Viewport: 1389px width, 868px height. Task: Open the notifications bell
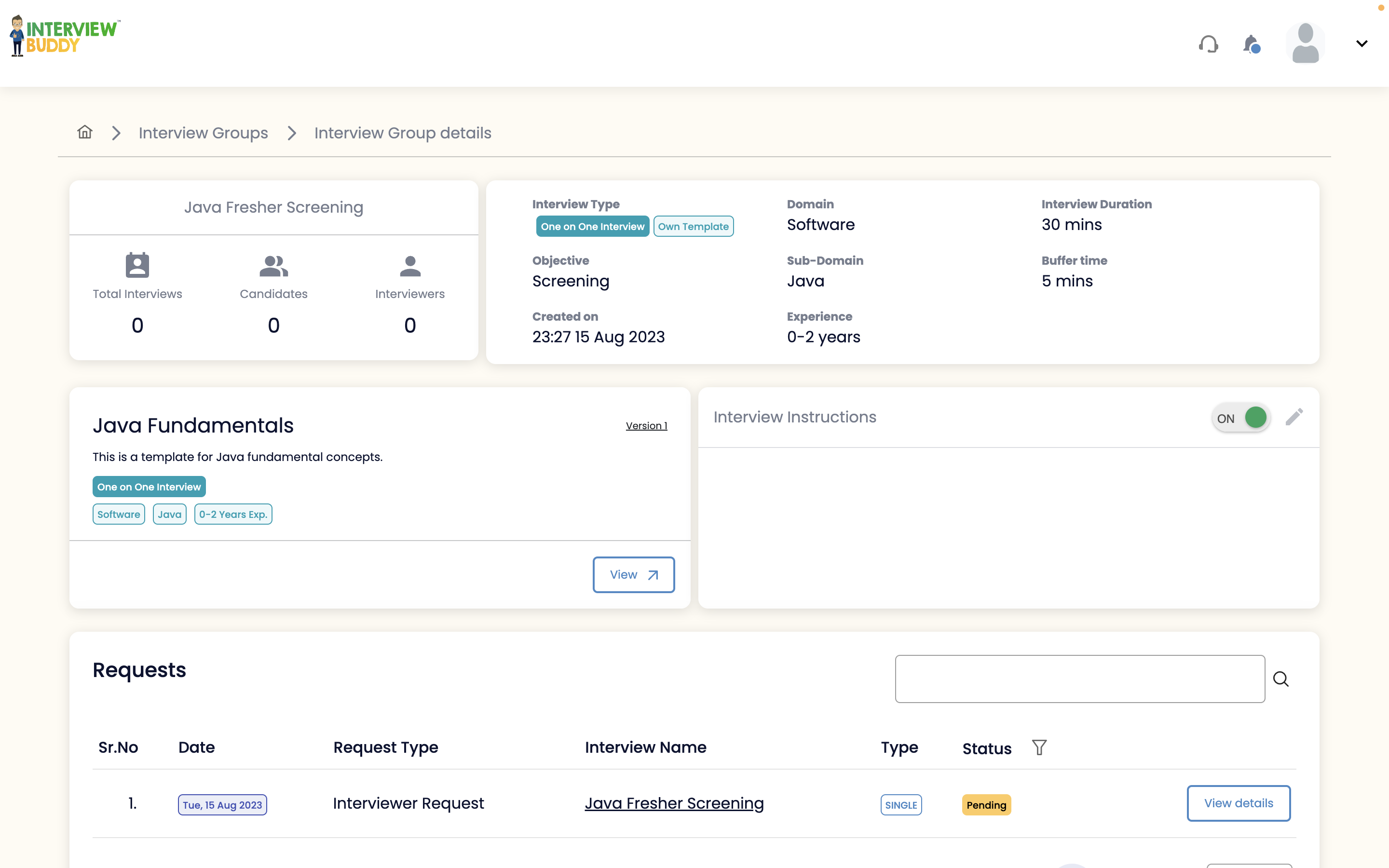click(1250, 43)
